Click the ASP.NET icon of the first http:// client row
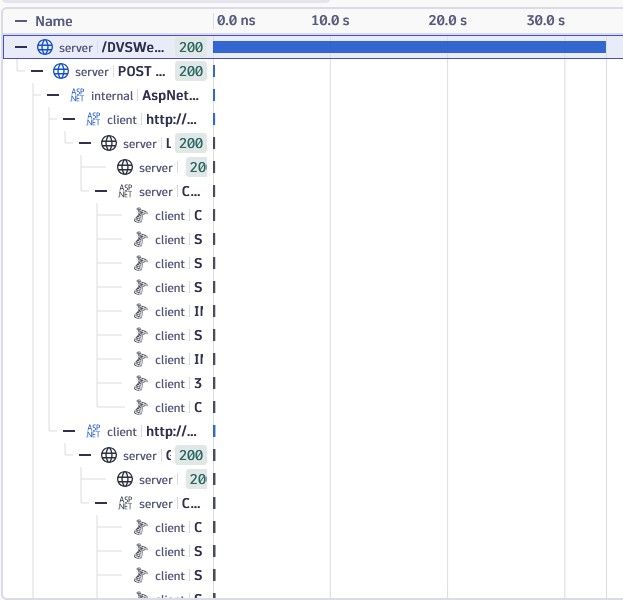This screenshot has width=623, height=600. click(x=93, y=119)
